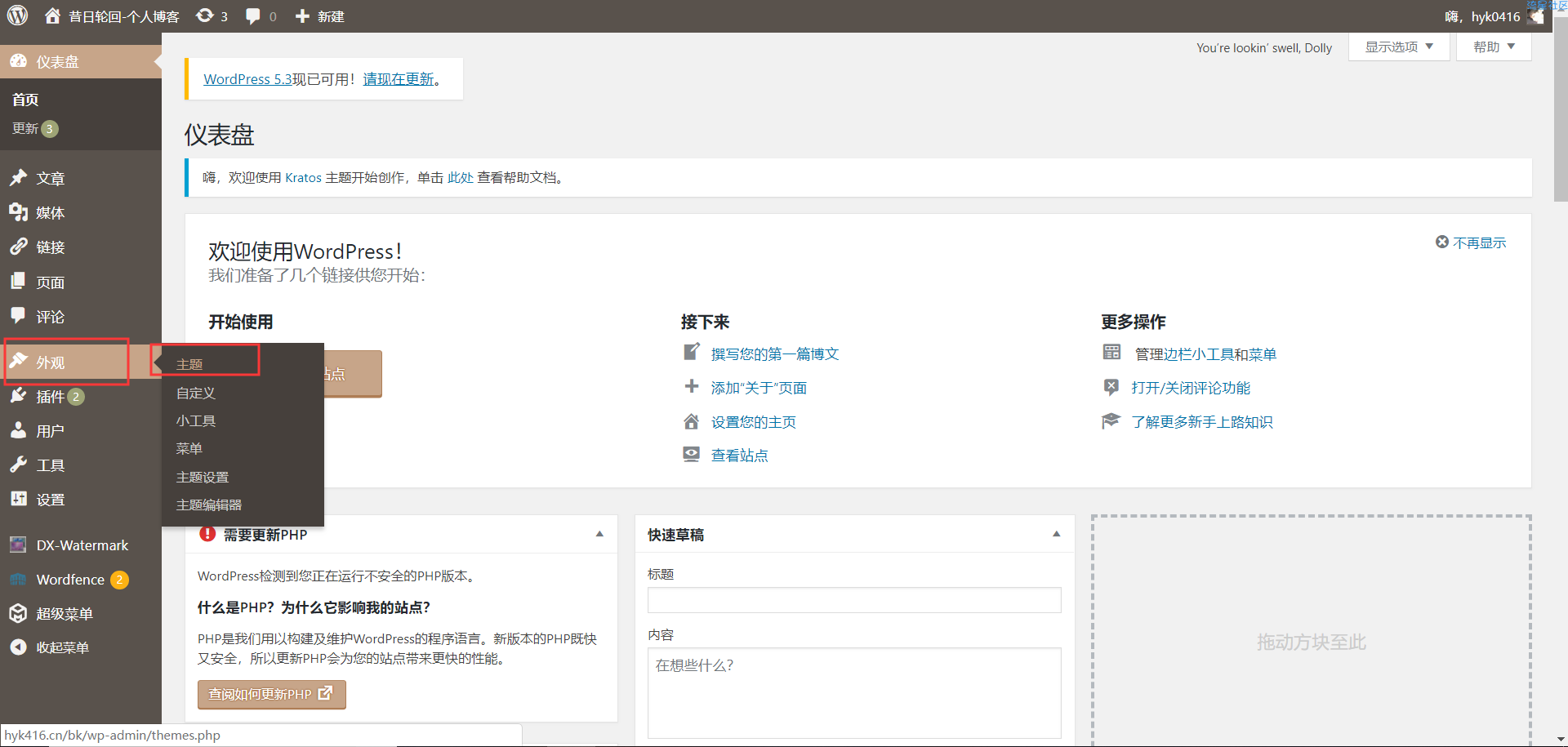Select 主题设置 in the 外观 submenu
Screen dimensions: 1568x747
coord(203,477)
